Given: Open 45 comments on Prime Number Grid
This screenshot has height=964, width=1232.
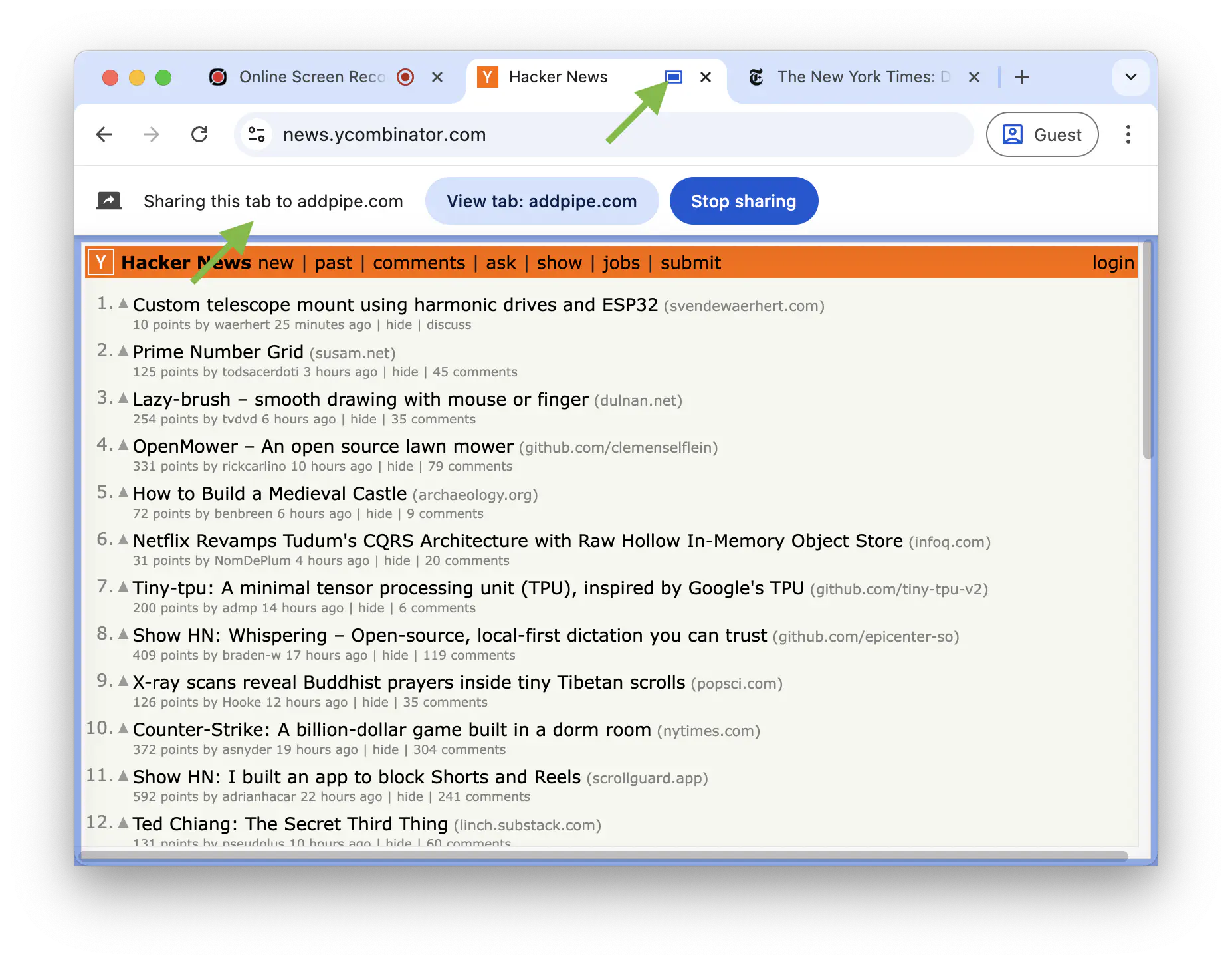Looking at the screenshot, I should click(474, 372).
